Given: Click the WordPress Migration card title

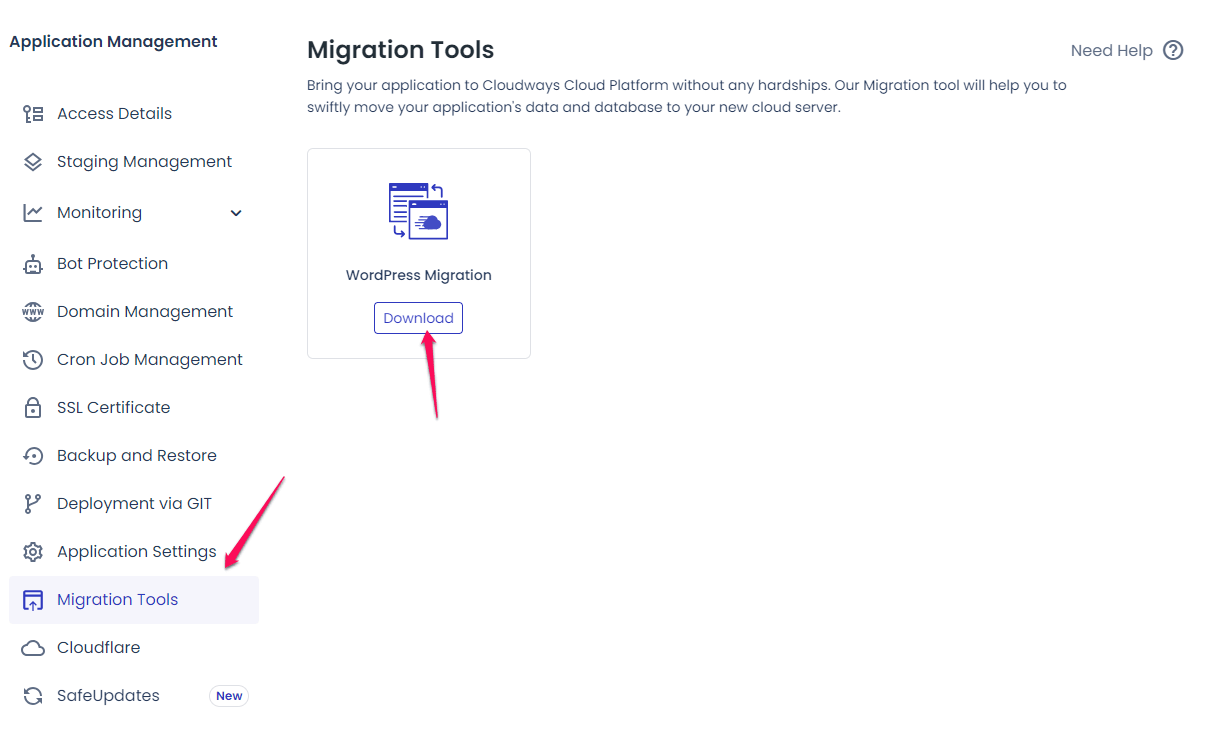Looking at the screenshot, I should pos(418,275).
